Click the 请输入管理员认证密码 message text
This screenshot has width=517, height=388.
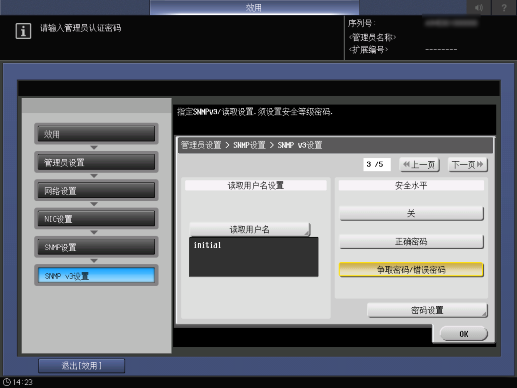(x=81, y=28)
